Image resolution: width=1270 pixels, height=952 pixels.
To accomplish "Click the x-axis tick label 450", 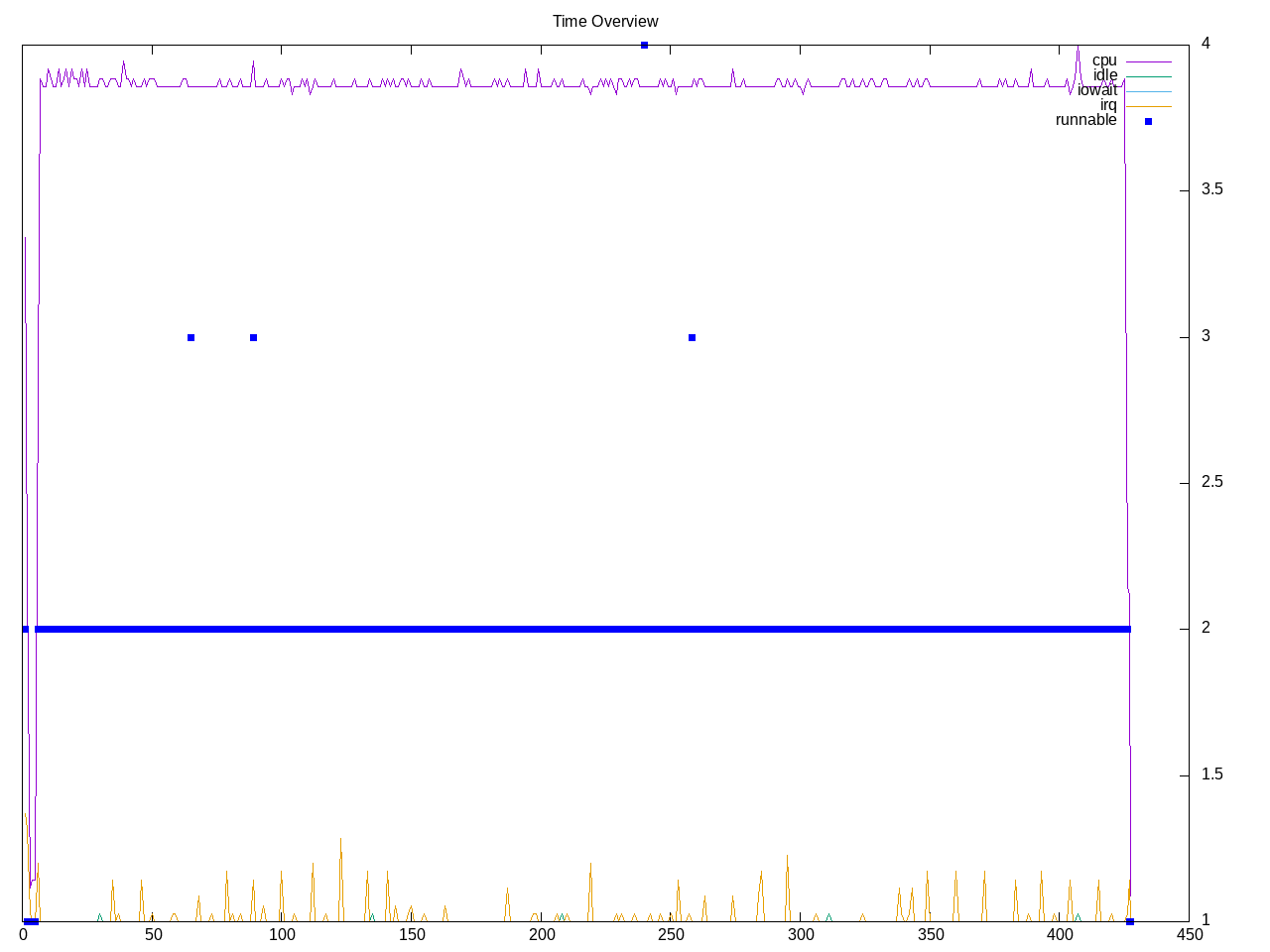I will pyautogui.click(x=1189, y=935).
